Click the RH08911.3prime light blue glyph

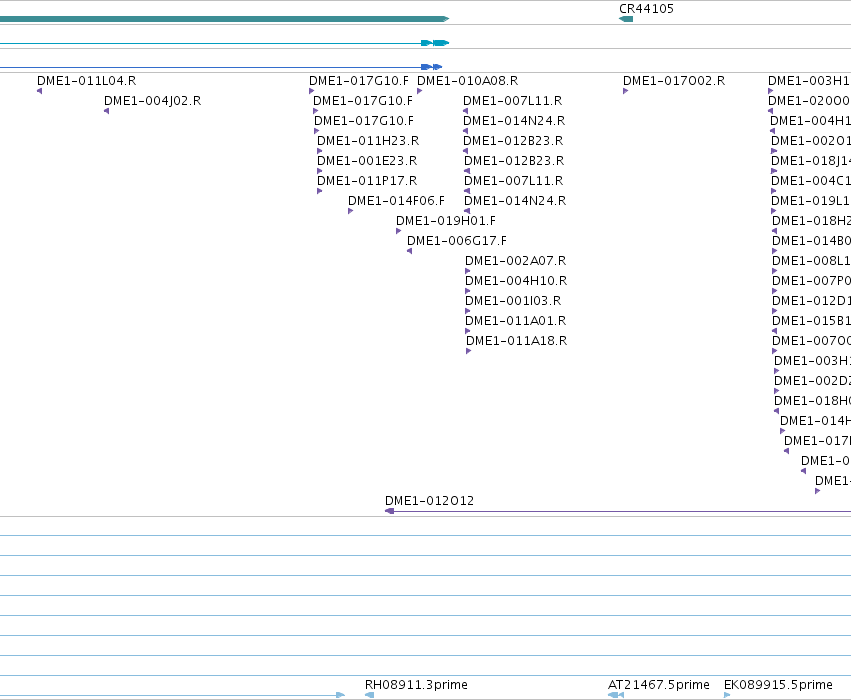coord(370,695)
